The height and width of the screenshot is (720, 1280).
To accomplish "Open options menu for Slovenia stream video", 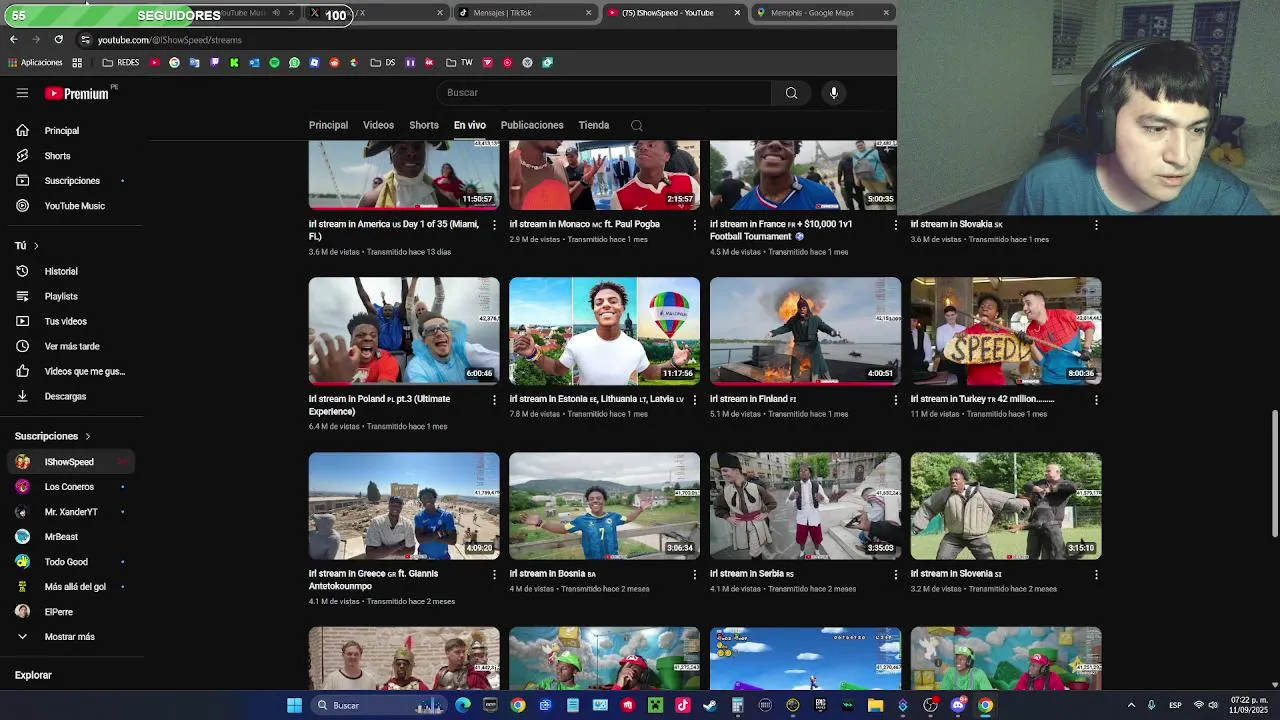I will 1096,575.
